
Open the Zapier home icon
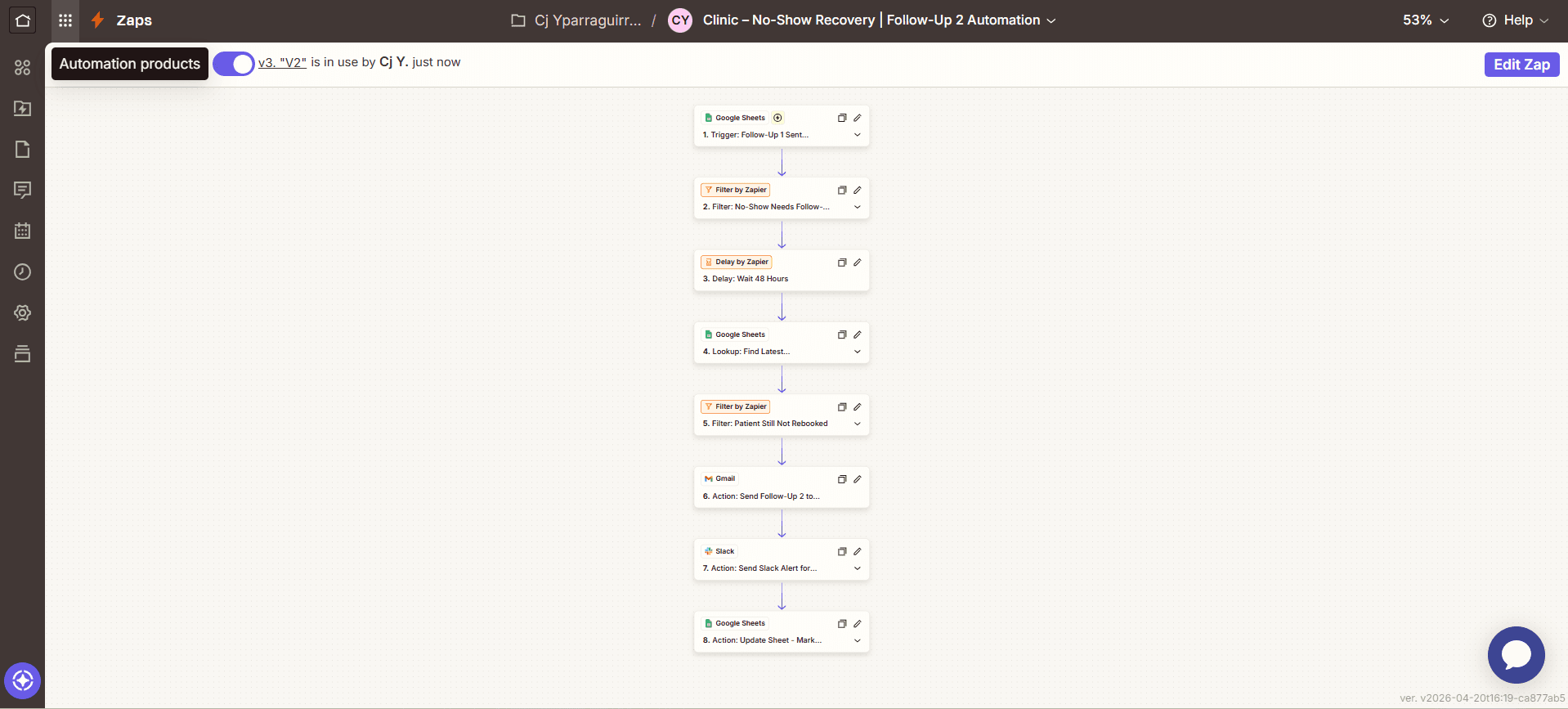tap(22, 20)
